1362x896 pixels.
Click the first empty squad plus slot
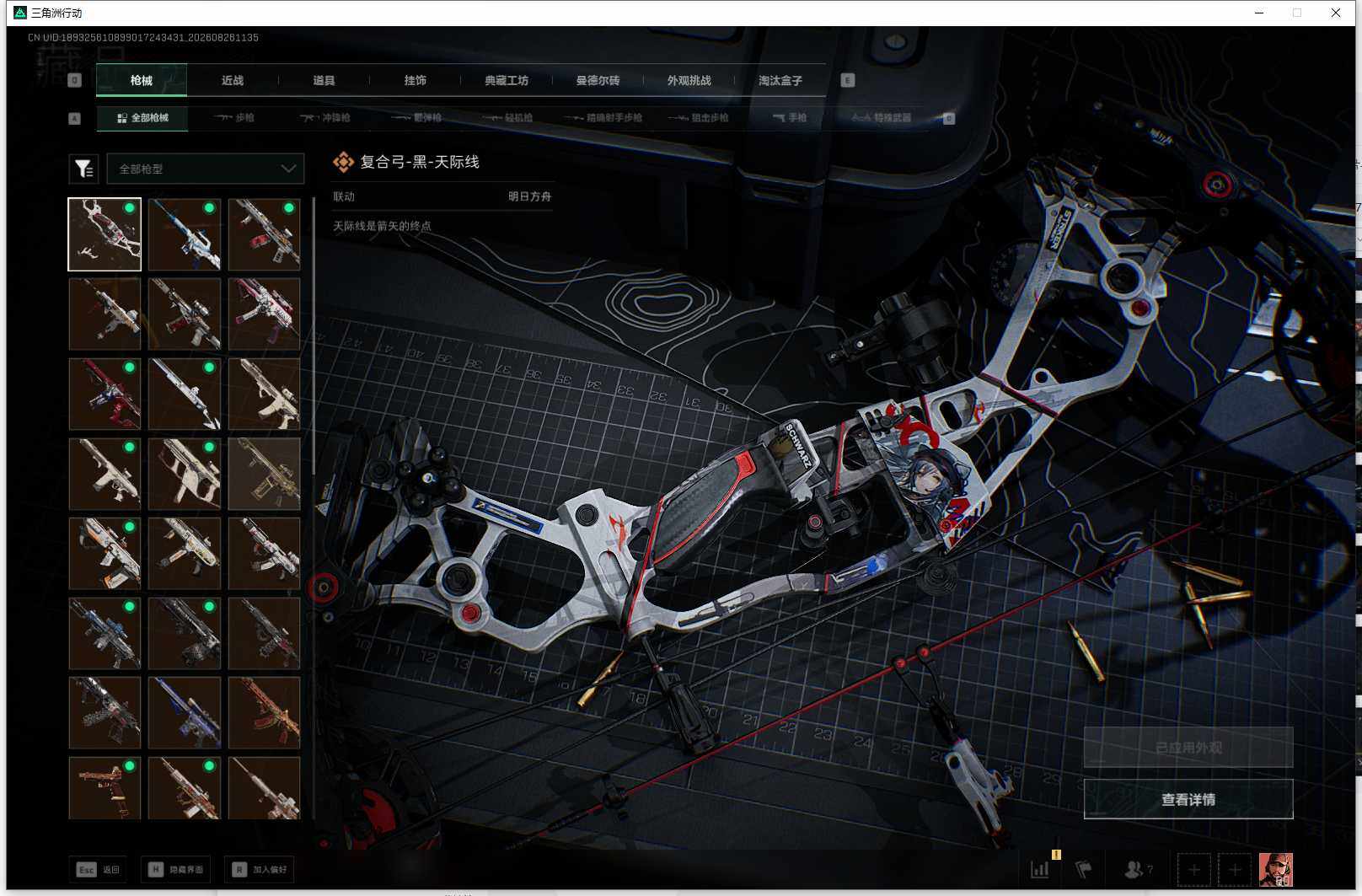[1193, 869]
